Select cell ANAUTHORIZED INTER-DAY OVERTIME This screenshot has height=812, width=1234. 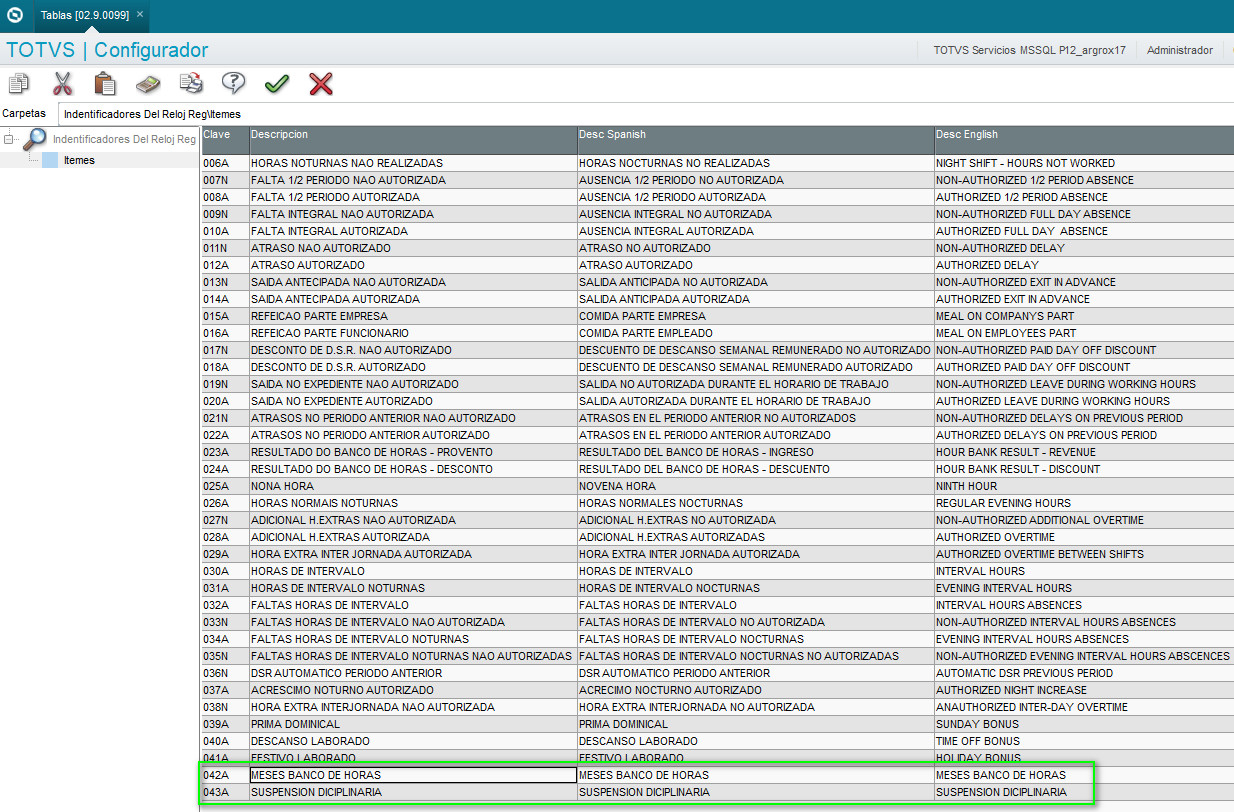tap(1084, 707)
